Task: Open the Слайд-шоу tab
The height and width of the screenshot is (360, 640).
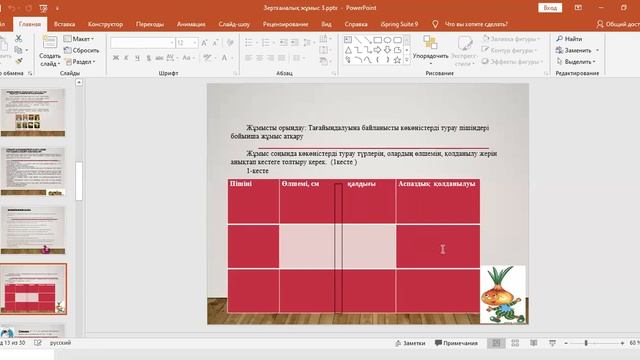Action: point(234,24)
